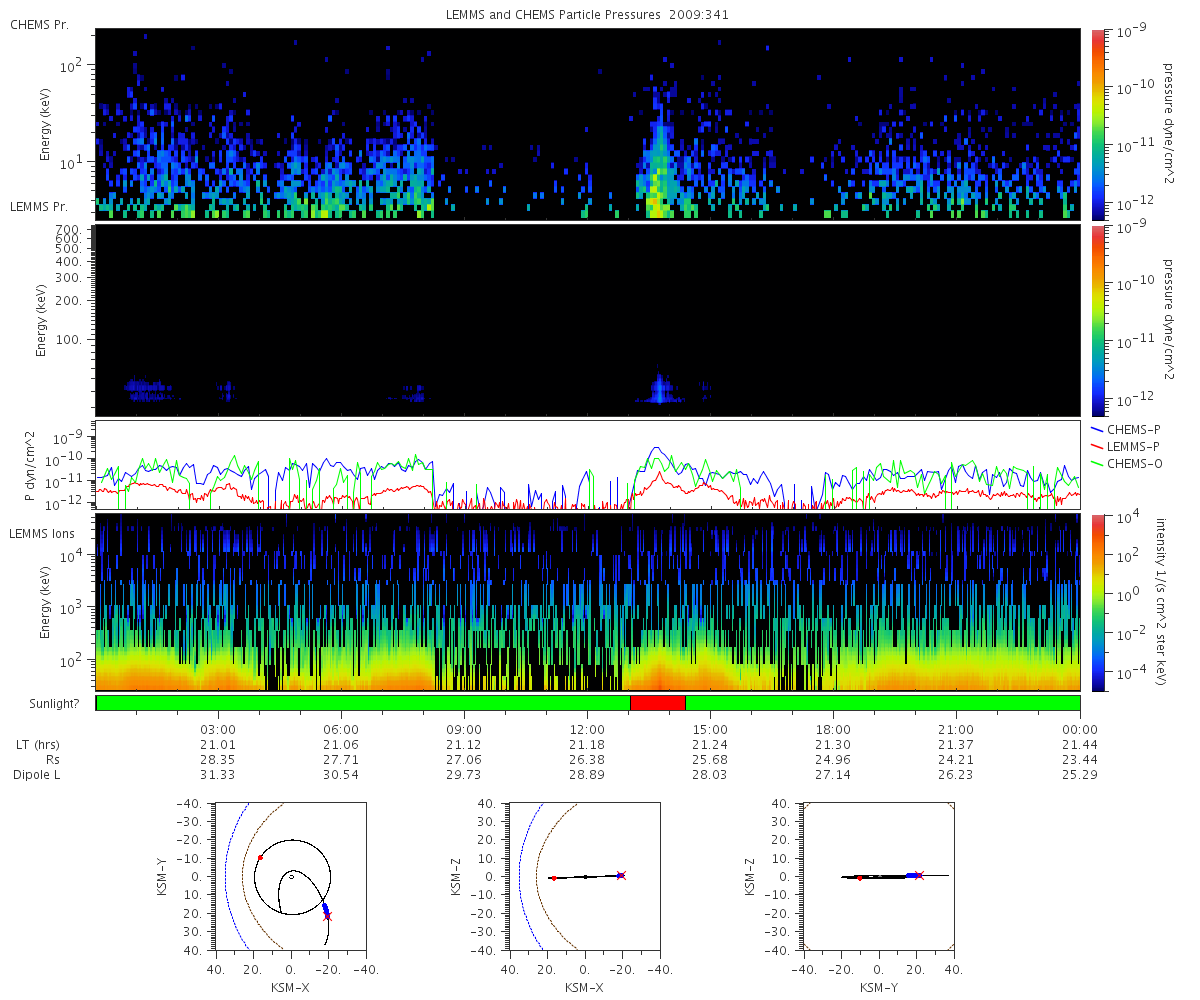The height and width of the screenshot is (1000, 1200).
Task: Click the red X marker in the KSM-X/KSM-Z plot
Action: (x=621, y=875)
